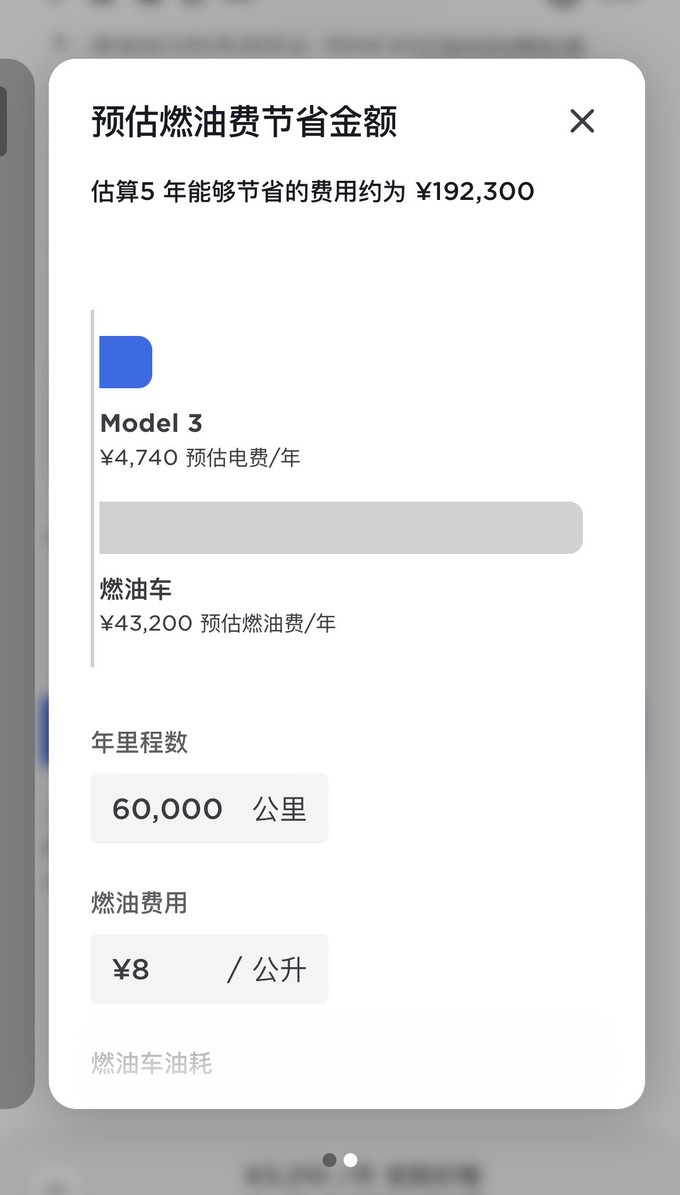Viewport: 680px width, 1195px height.
Task: Switch to the previous savings page dot
Action: [x=330, y=1160]
